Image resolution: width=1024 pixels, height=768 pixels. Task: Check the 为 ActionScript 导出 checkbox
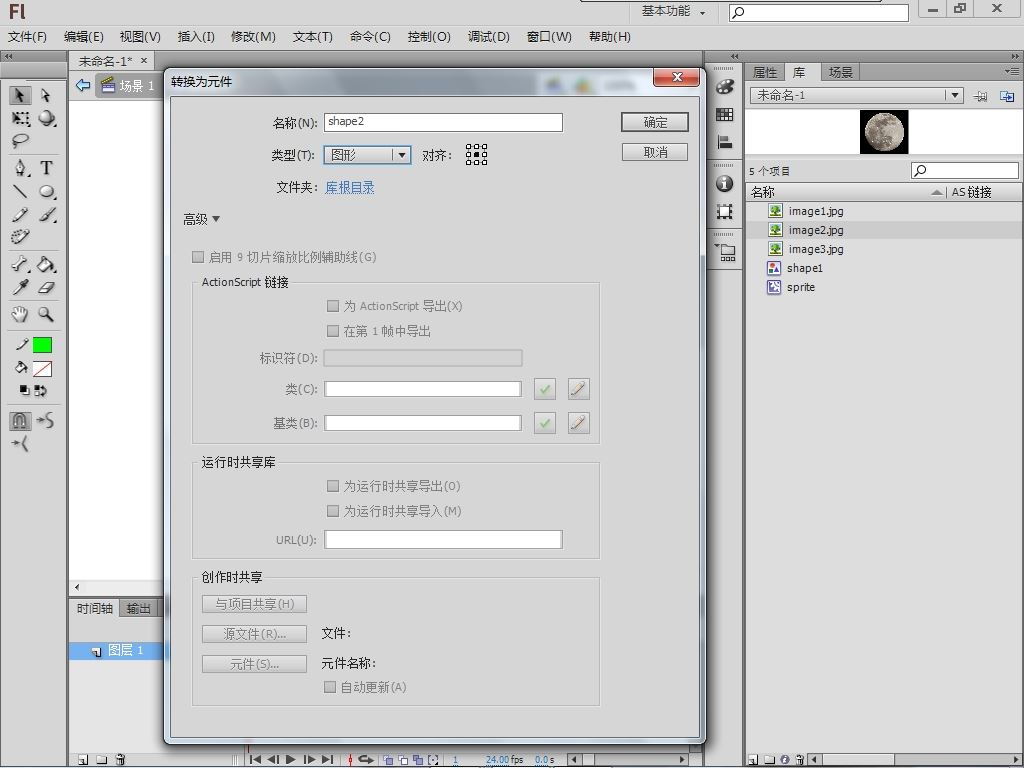(x=332, y=306)
